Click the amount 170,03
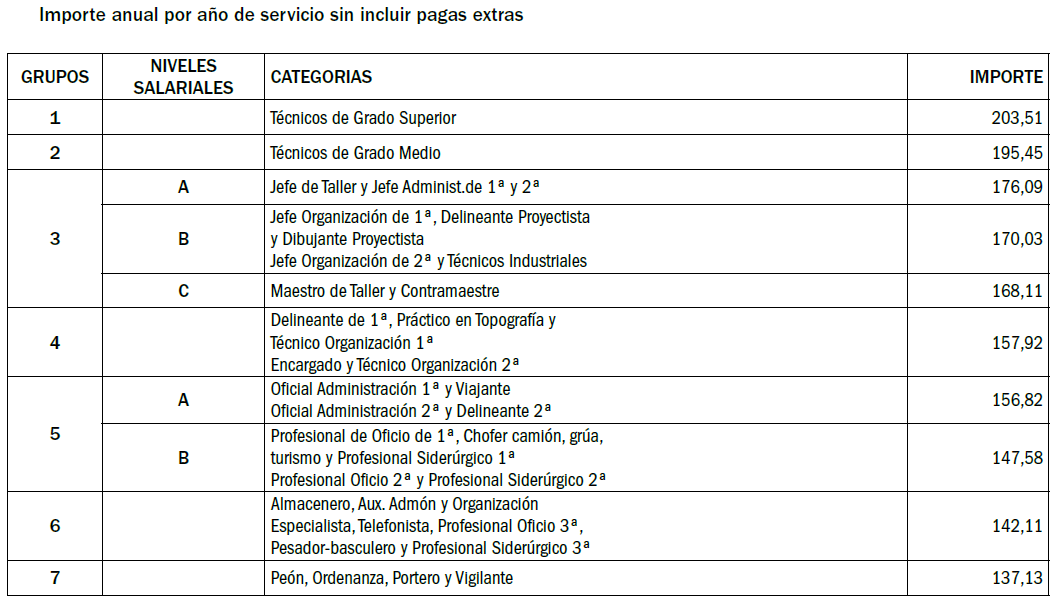The width and height of the screenshot is (1051, 603). pos(1018,239)
